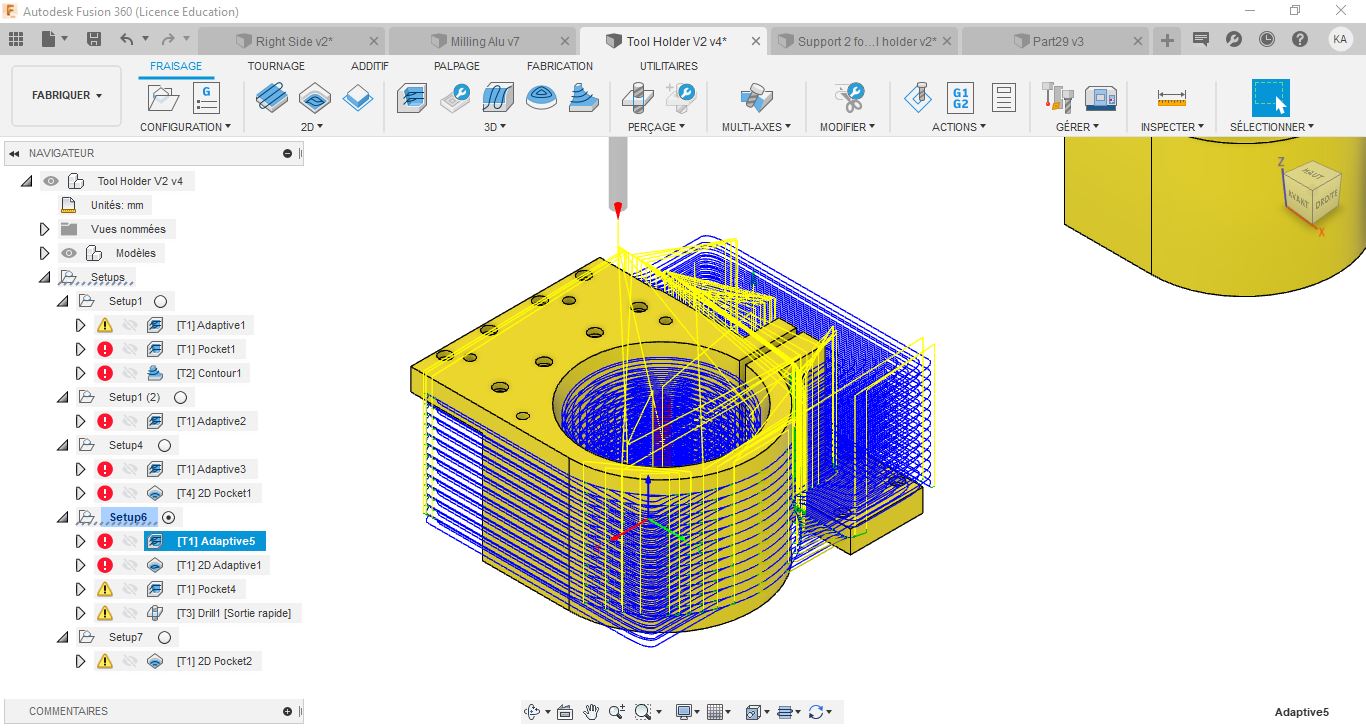Viewport: 1366px width, 728px height.
Task: Switch to the ADDITIF ribbon tab
Action: 370,66
